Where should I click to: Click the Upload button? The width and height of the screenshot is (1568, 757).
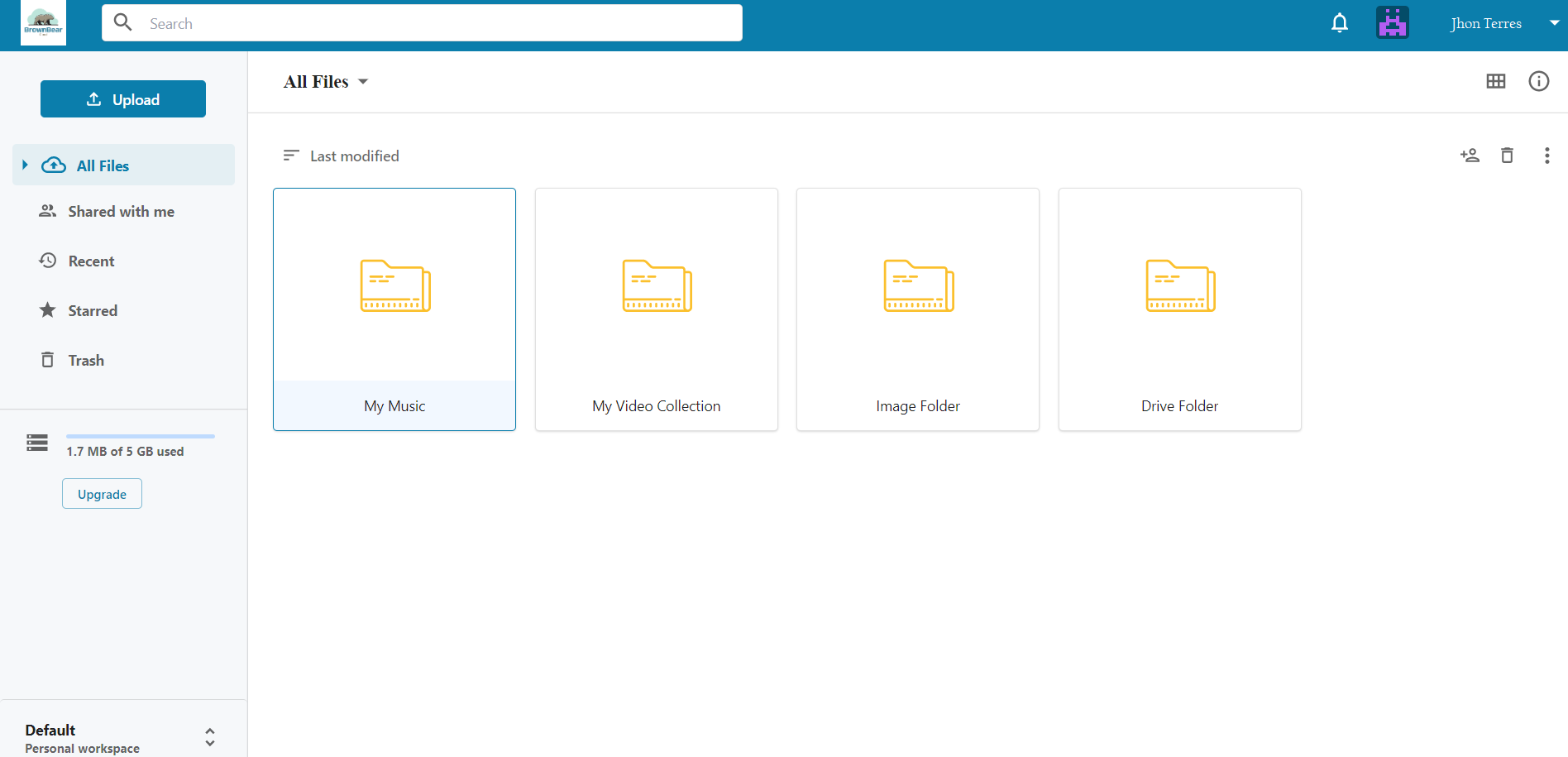coord(123,99)
